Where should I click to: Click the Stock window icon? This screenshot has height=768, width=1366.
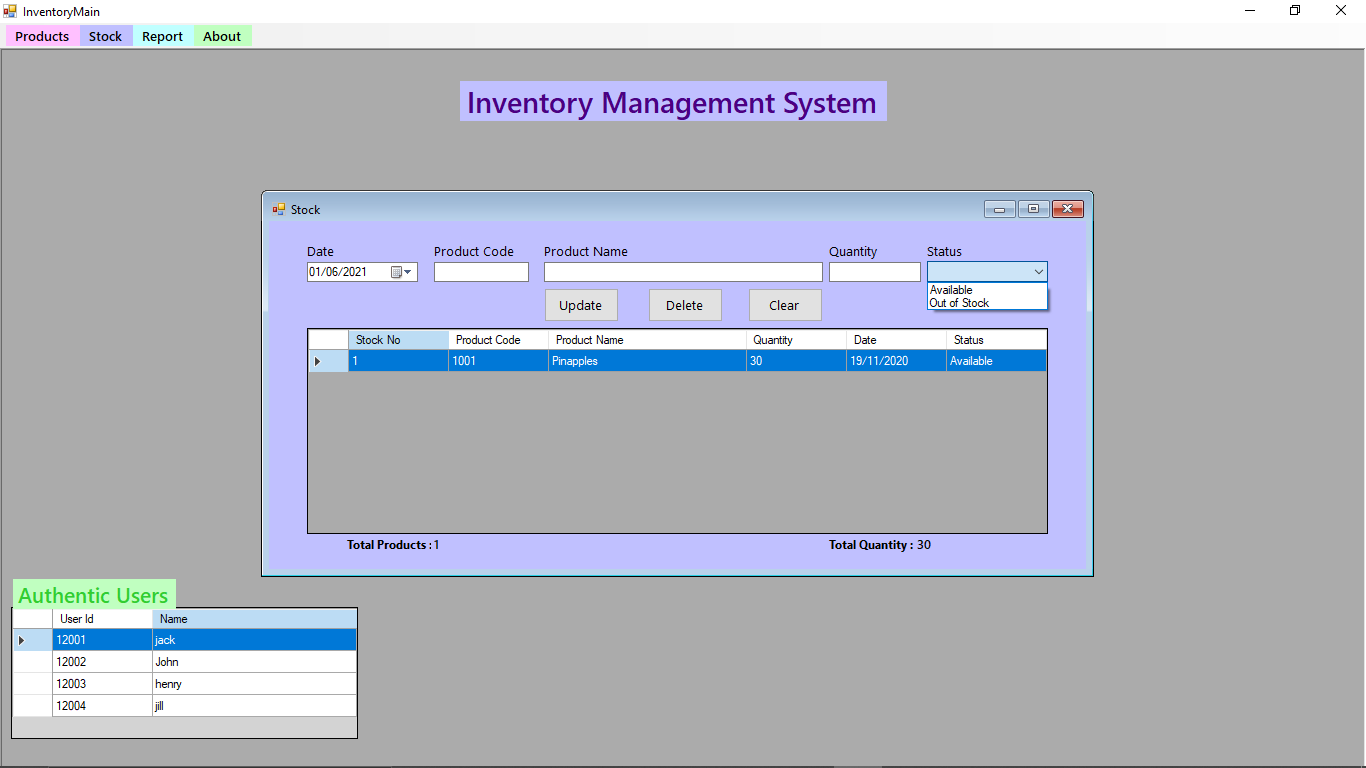click(x=279, y=209)
